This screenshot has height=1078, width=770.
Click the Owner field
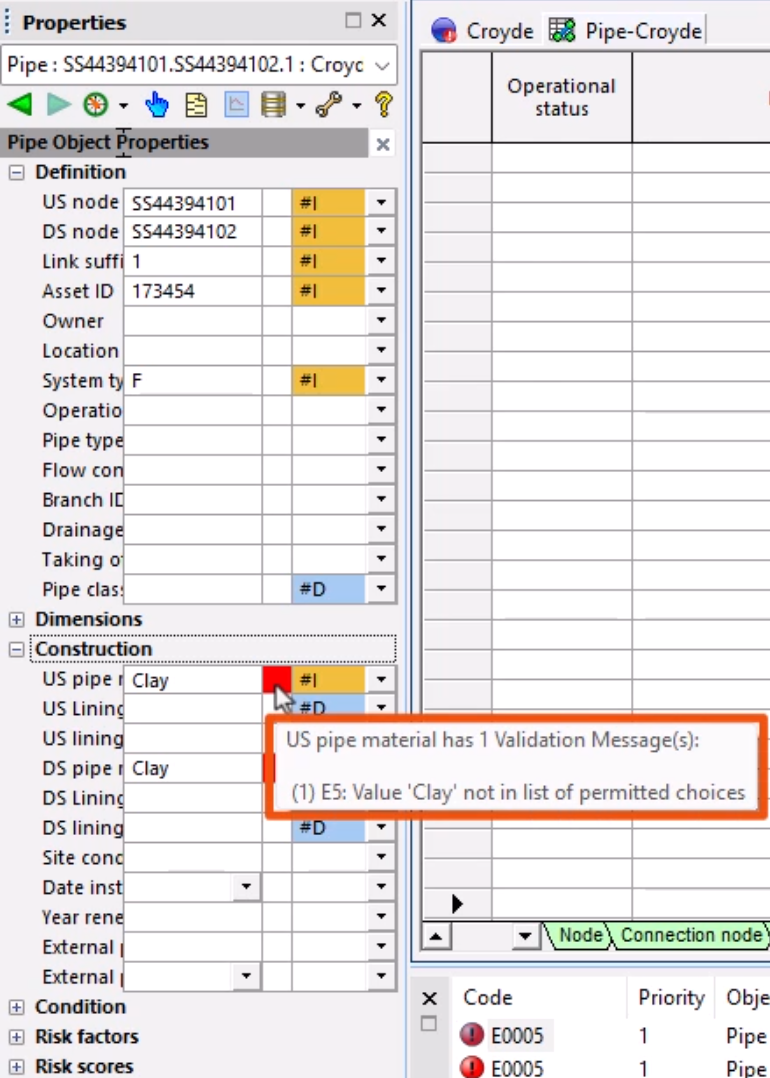tap(192, 321)
